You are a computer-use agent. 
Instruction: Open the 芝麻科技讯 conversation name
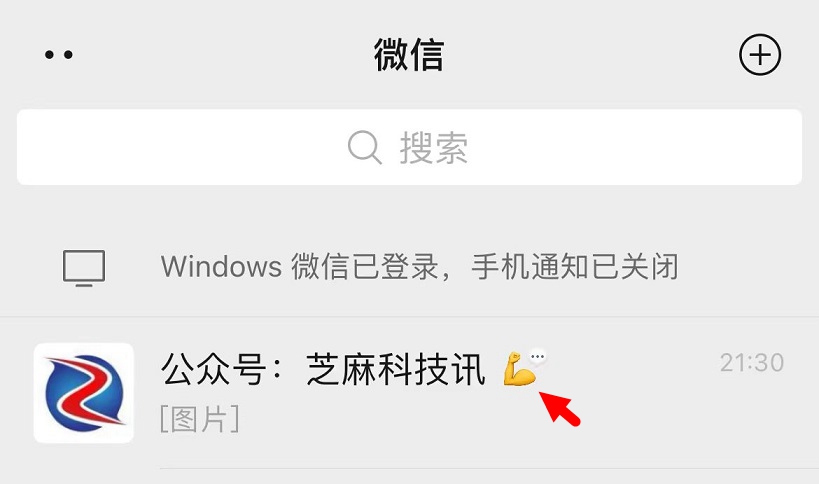[396, 369]
